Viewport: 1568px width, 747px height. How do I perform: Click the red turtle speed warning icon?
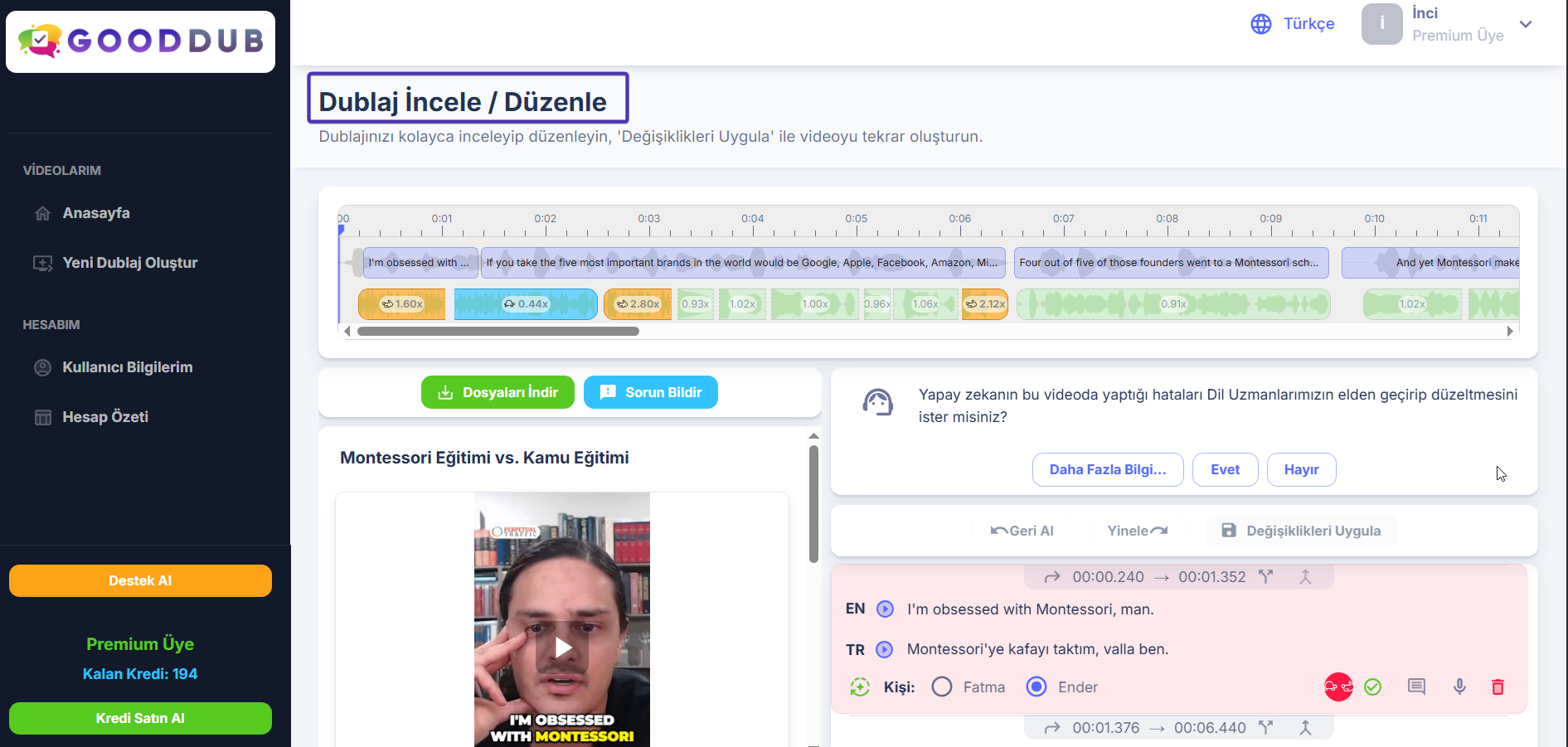coord(1338,686)
